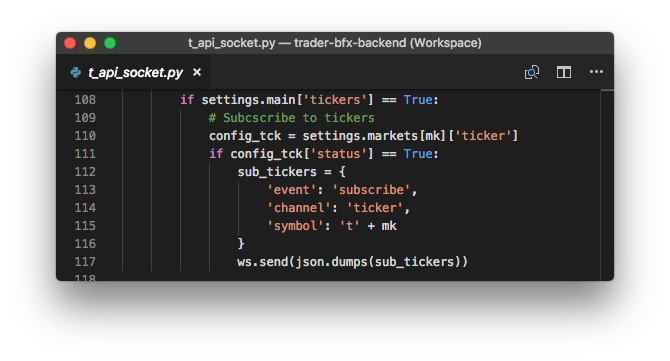Click the 'sub_tickers' variable on line 112

(277, 172)
